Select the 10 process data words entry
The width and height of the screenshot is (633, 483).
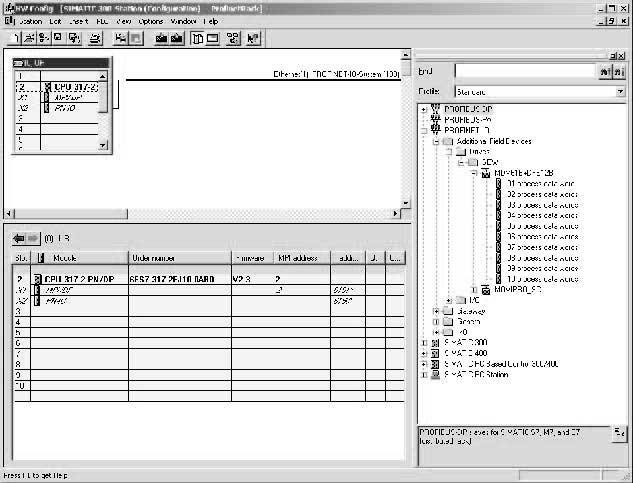[x=542, y=279]
